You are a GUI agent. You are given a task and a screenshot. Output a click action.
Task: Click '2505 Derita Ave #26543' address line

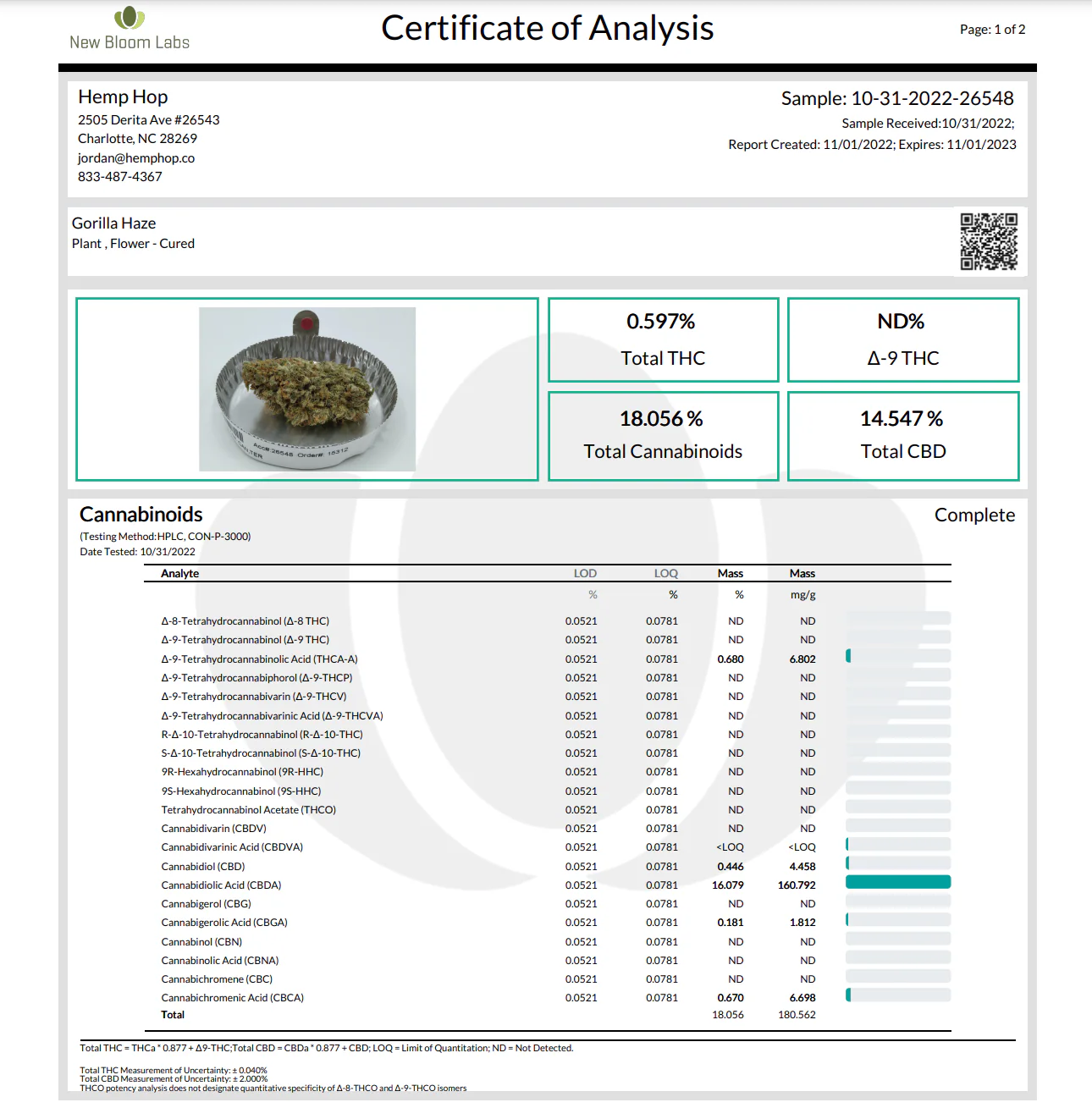point(149,120)
